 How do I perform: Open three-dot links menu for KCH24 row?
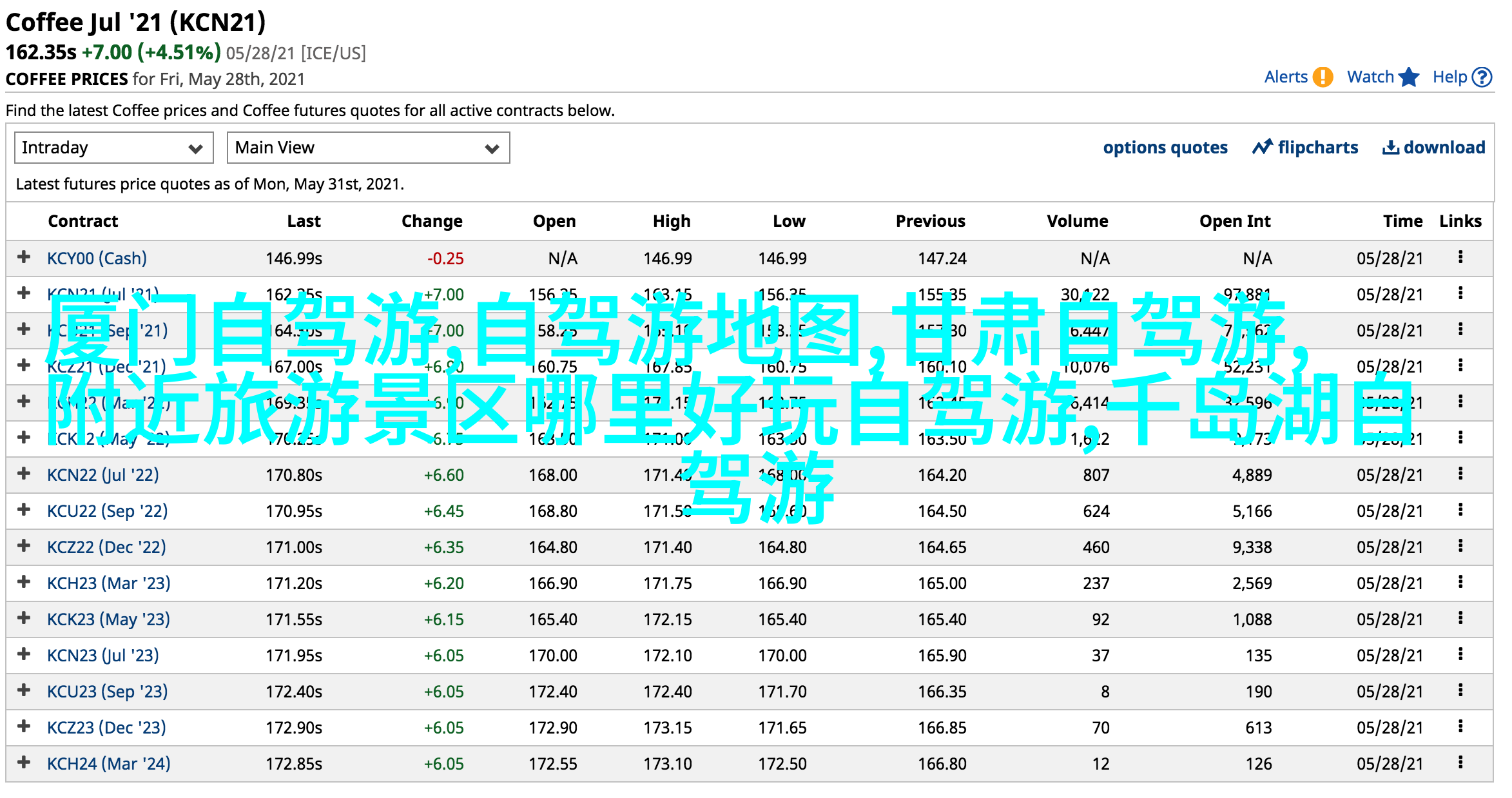(1460, 763)
